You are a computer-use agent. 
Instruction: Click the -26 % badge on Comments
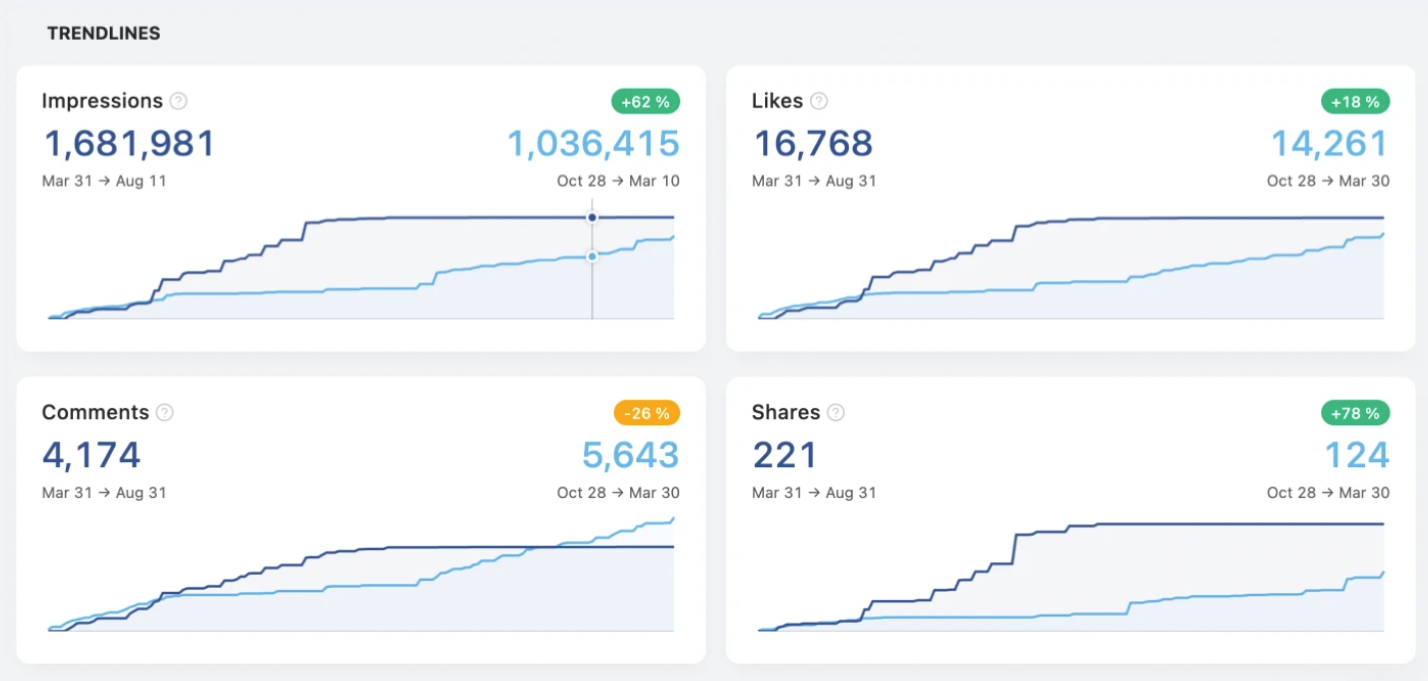(x=646, y=412)
